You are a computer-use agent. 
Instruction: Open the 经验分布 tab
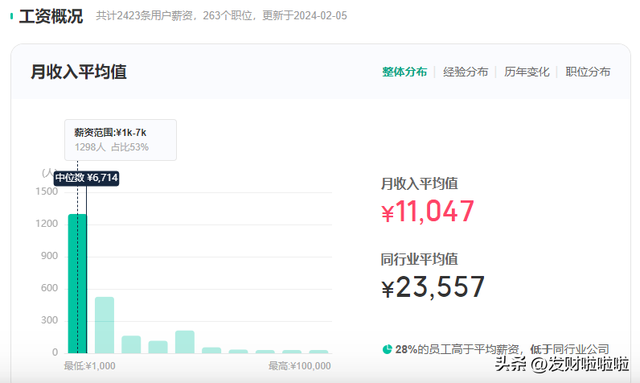(x=465, y=72)
